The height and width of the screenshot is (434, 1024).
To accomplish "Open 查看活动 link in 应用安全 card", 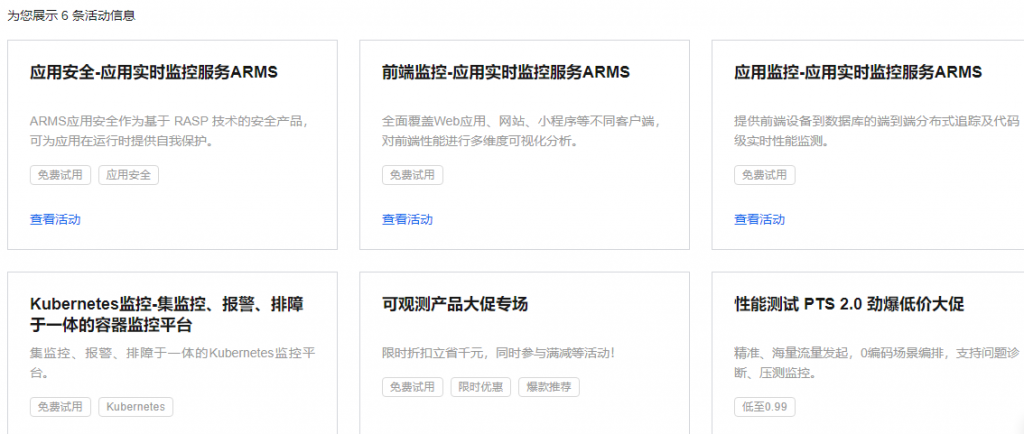I will point(55,220).
